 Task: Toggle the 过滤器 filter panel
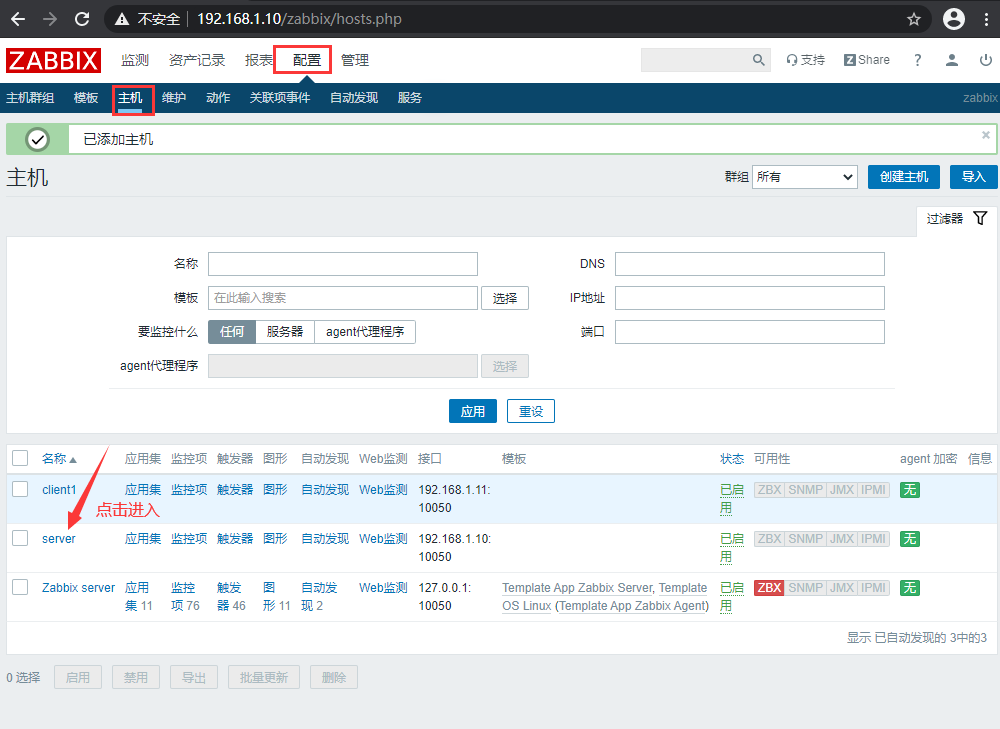pyautogui.click(x=957, y=219)
